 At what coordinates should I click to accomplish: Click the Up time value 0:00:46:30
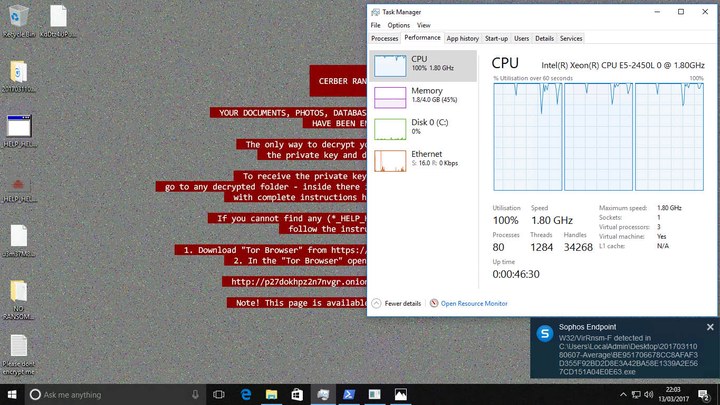[x=516, y=274]
